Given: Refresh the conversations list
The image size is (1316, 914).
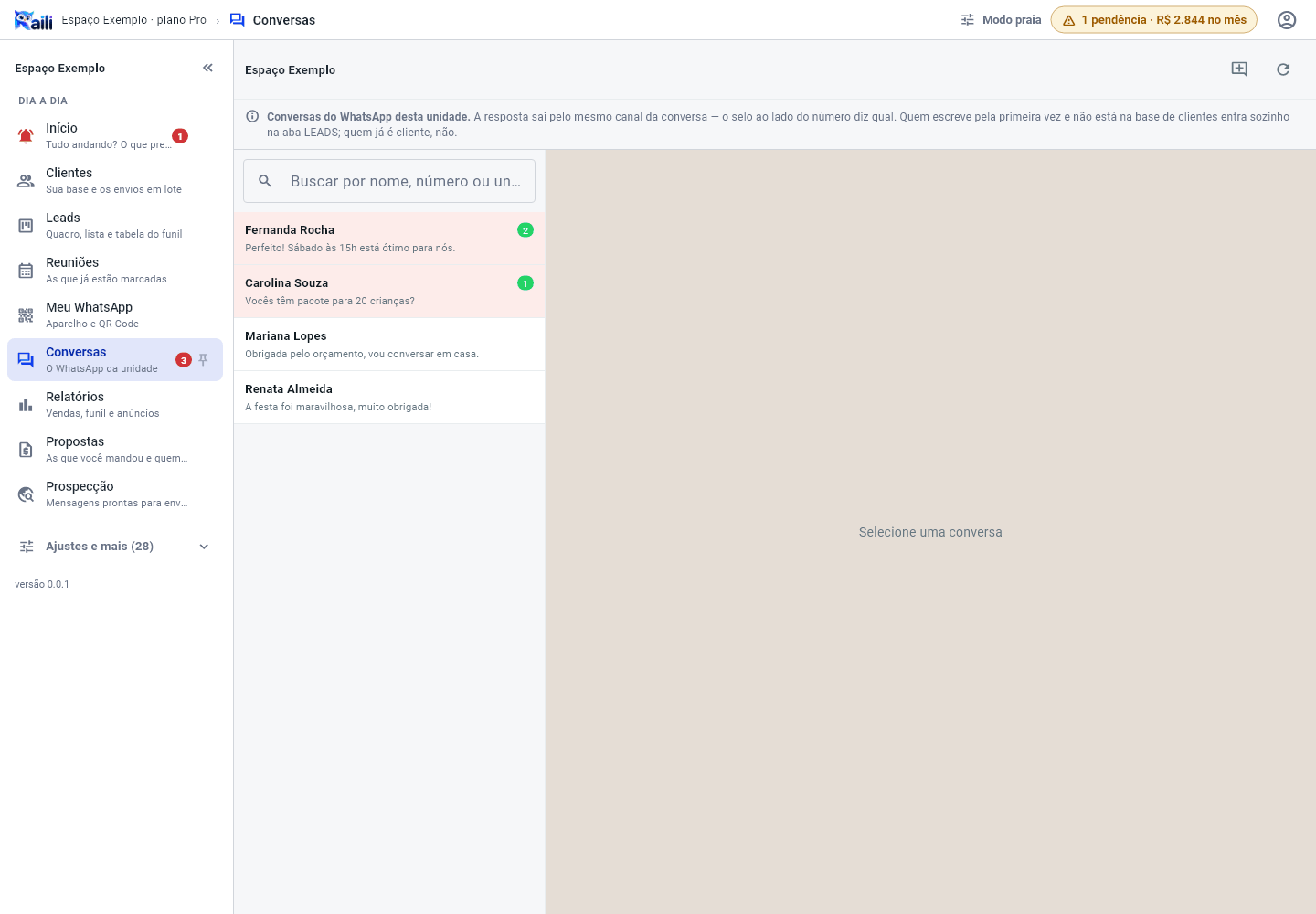Looking at the screenshot, I should (1283, 69).
